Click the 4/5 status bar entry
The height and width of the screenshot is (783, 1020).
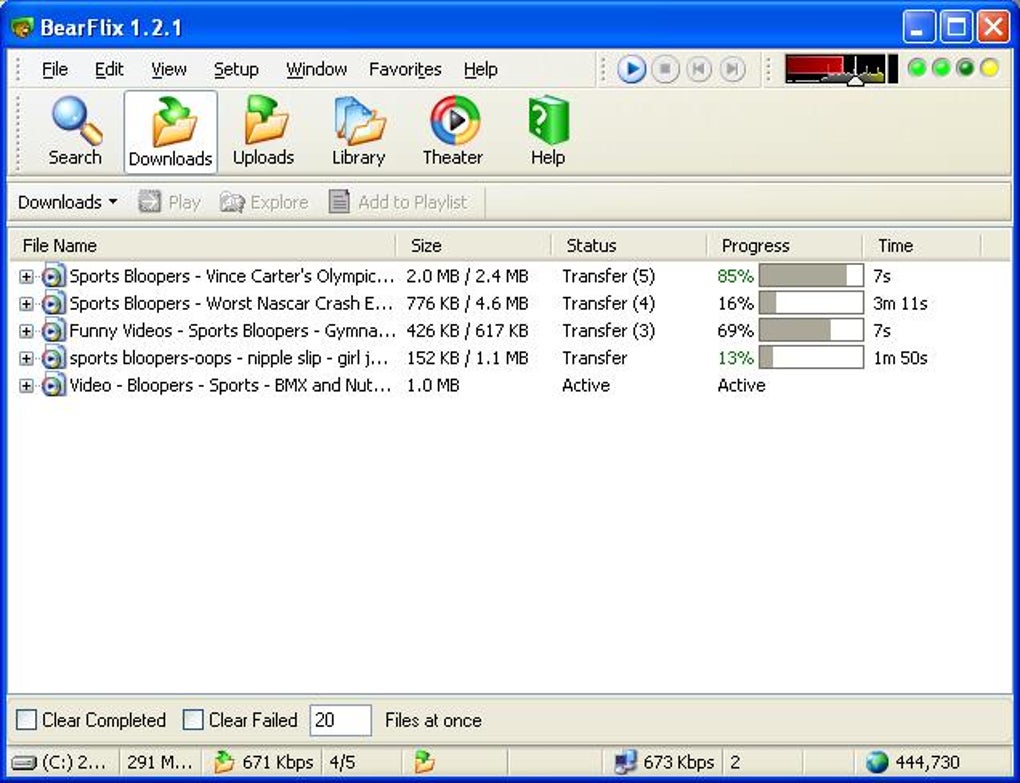(x=342, y=762)
